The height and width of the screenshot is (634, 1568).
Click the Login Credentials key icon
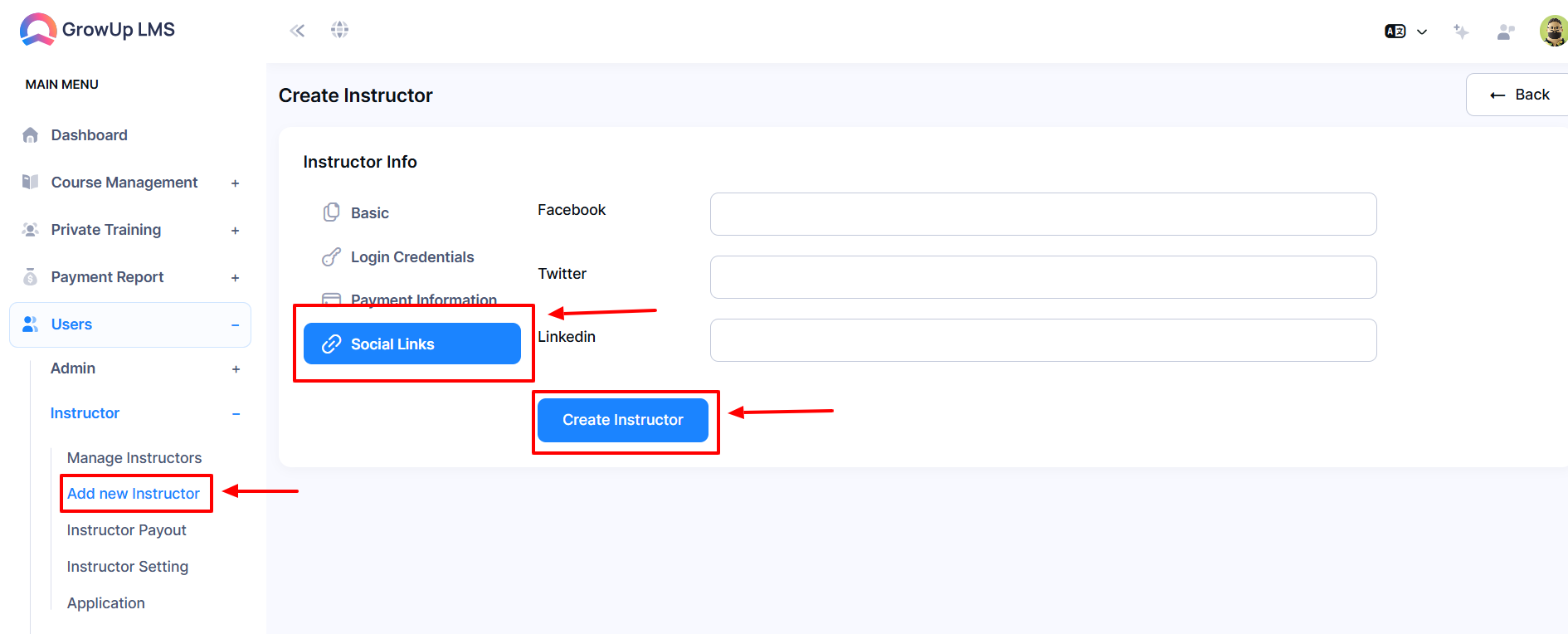point(331,257)
